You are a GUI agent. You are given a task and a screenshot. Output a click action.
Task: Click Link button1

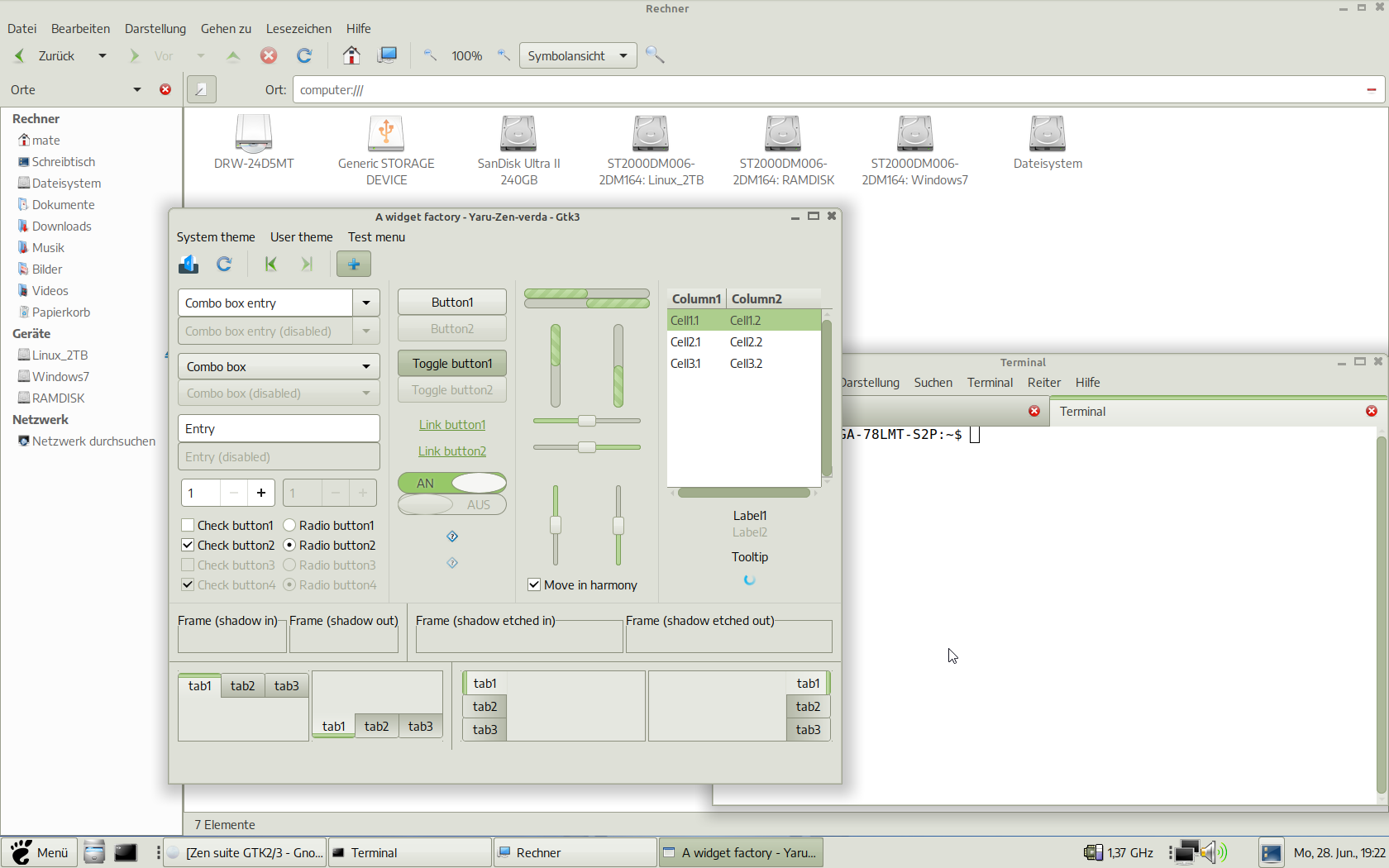[x=452, y=425]
